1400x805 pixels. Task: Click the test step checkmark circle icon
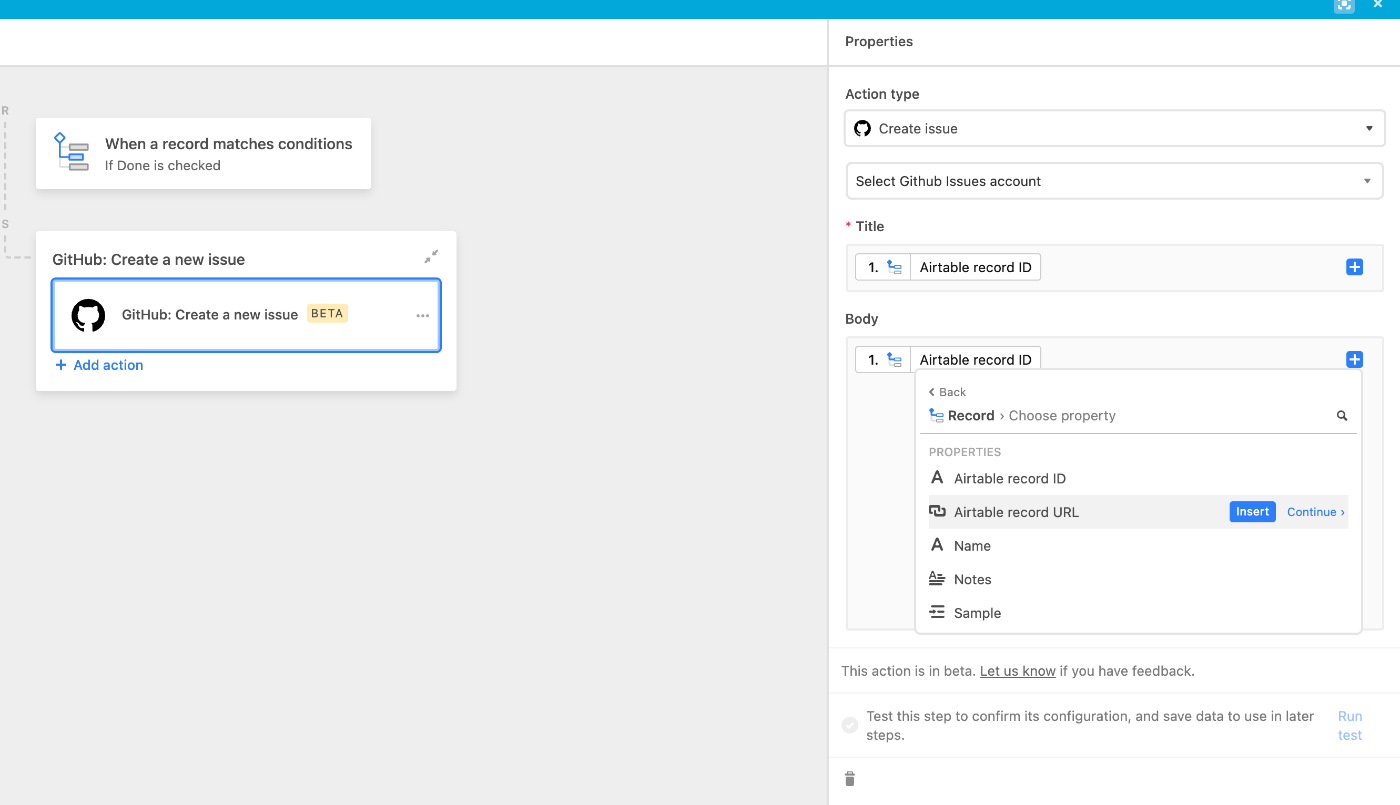[x=850, y=725]
